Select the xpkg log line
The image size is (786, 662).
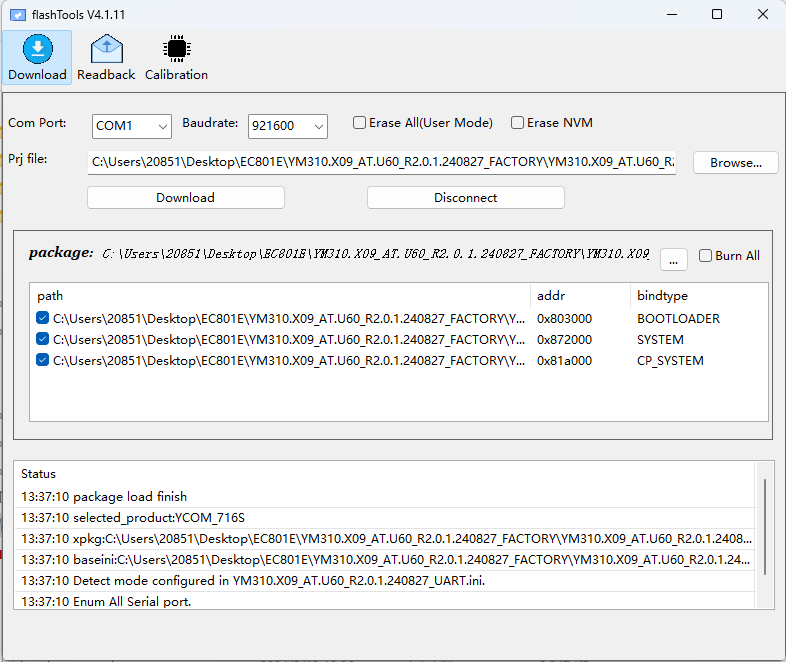click(x=384, y=539)
